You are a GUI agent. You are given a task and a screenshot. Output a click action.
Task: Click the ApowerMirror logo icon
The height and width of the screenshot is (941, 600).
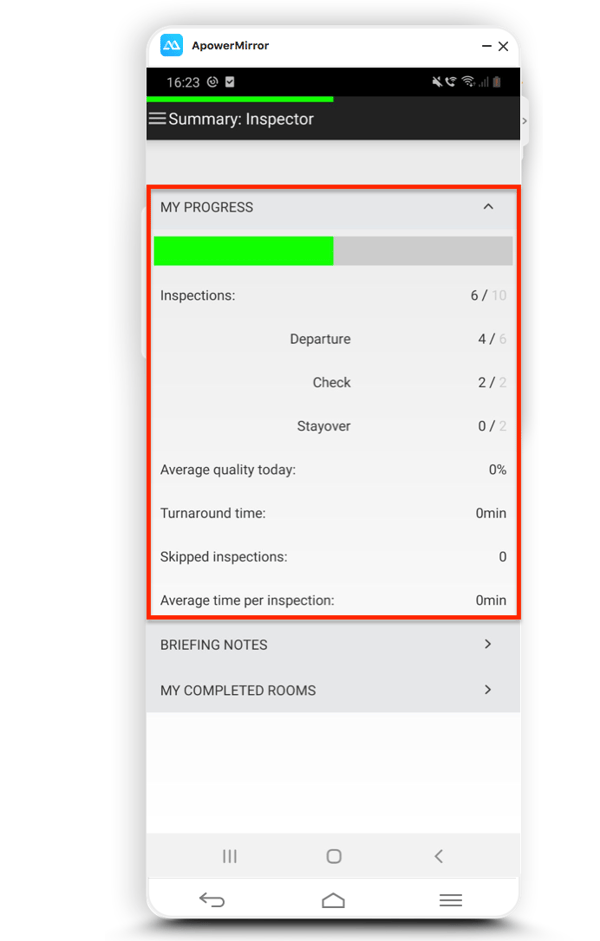172,45
